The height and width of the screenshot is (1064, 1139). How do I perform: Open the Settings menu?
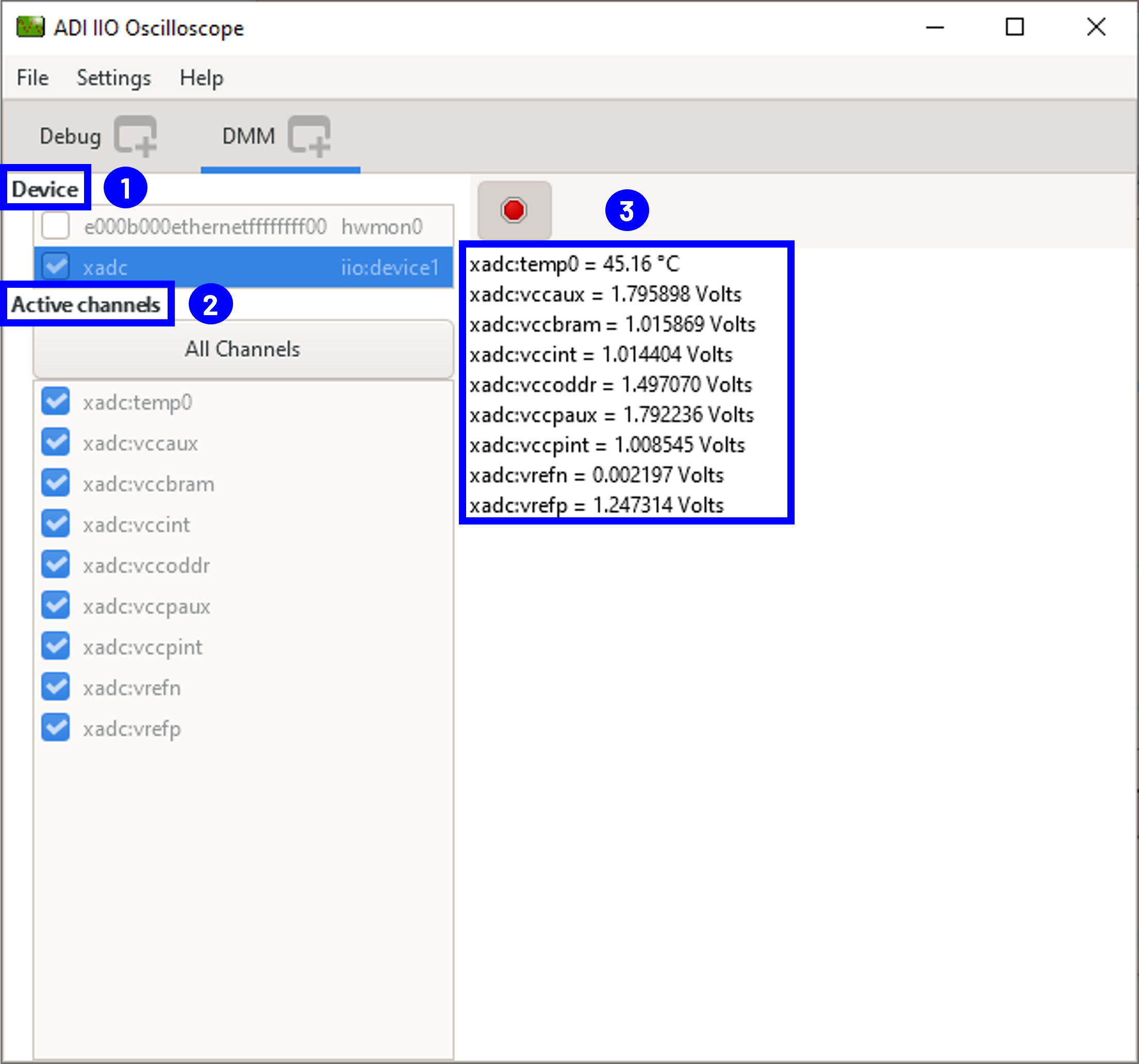coord(114,77)
